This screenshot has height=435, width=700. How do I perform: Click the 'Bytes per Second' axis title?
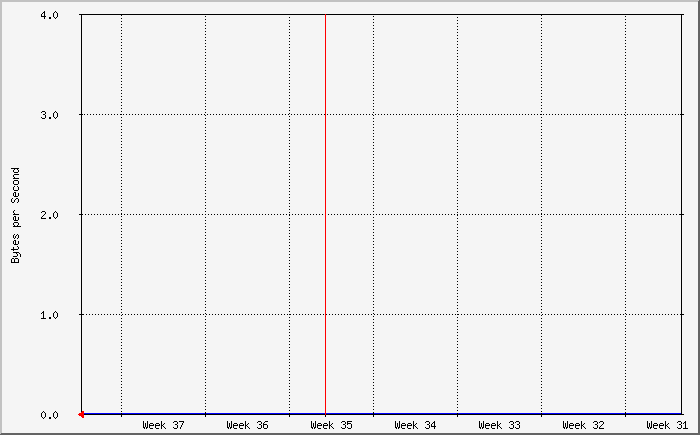coord(16,215)
